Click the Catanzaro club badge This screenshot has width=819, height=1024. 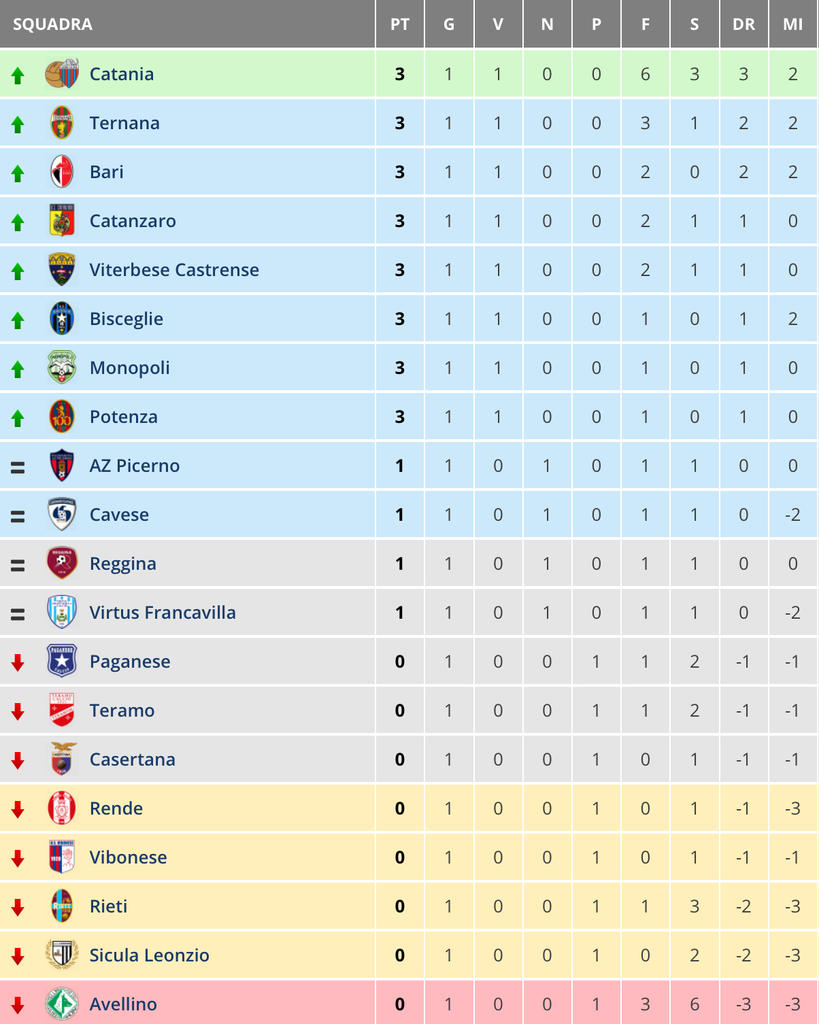(x=62, y=221)
